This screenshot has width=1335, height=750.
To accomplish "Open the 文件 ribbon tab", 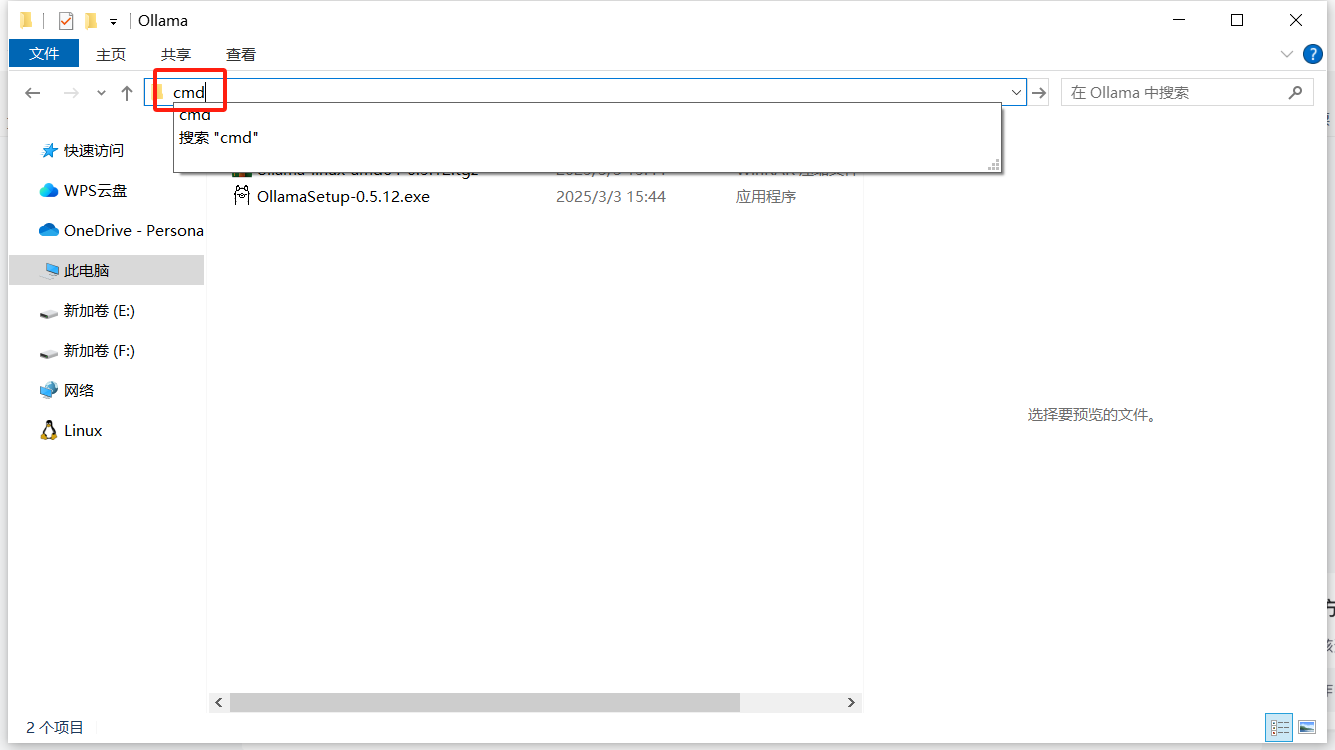I will (x=44, y=54).
